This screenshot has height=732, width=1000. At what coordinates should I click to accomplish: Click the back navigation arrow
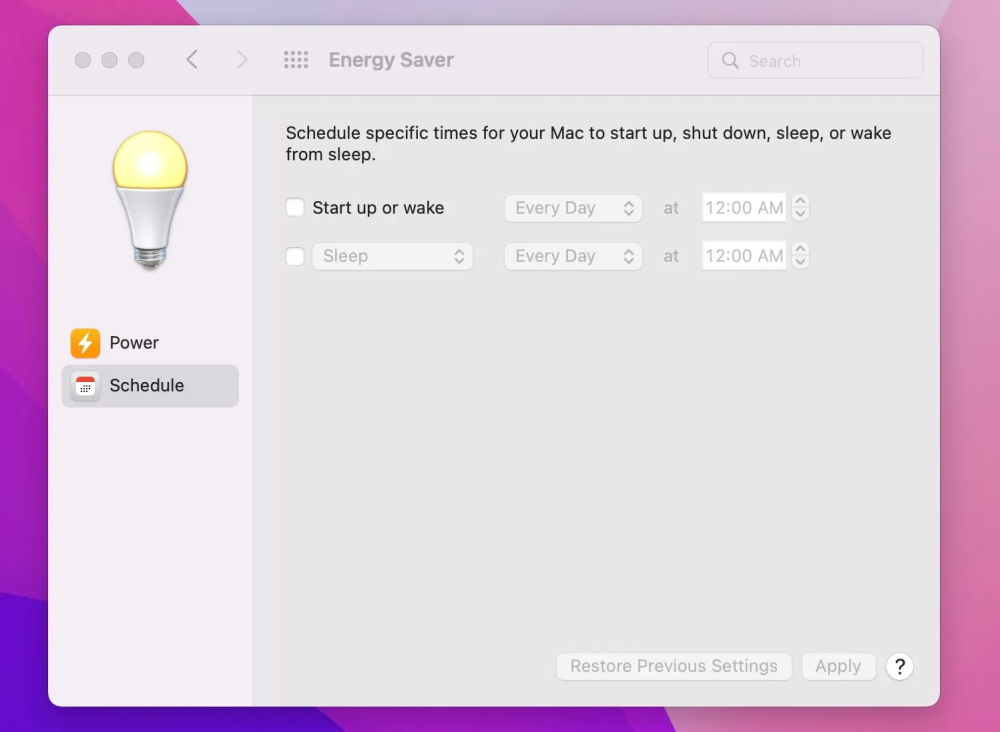click(x=192, y=60)
